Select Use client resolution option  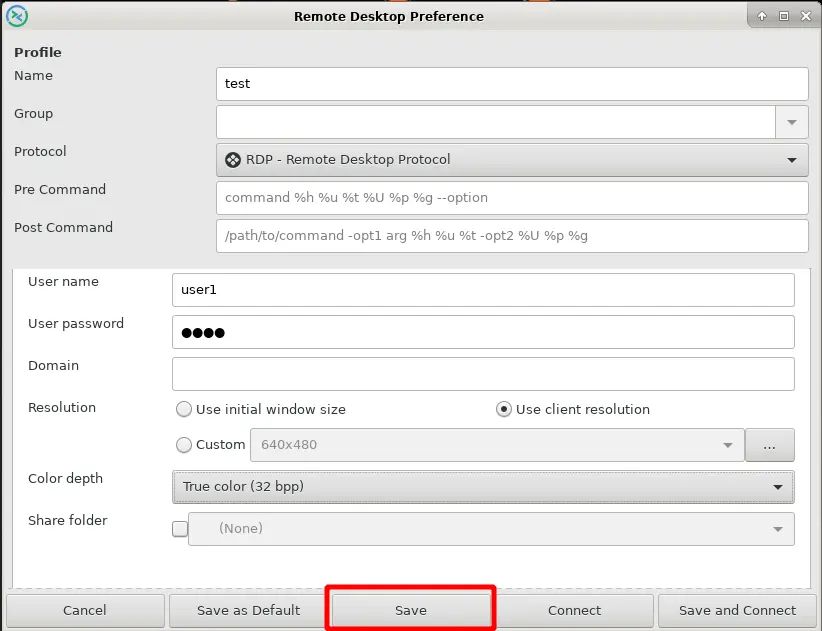pyautogui.click(x=504, y=409)
